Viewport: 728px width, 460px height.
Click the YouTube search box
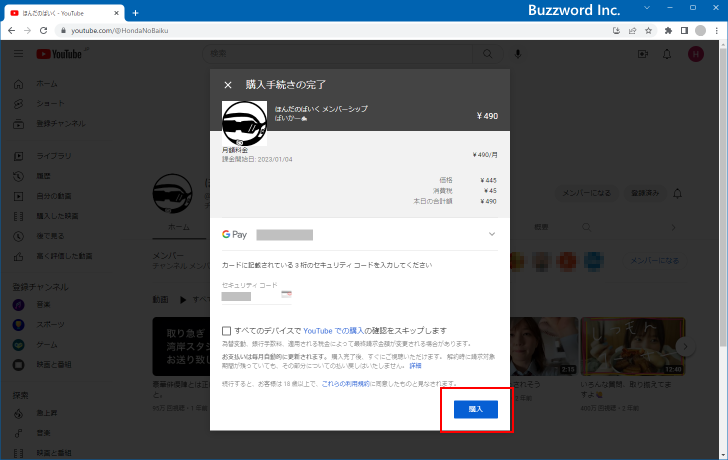[x=338, y=54]
